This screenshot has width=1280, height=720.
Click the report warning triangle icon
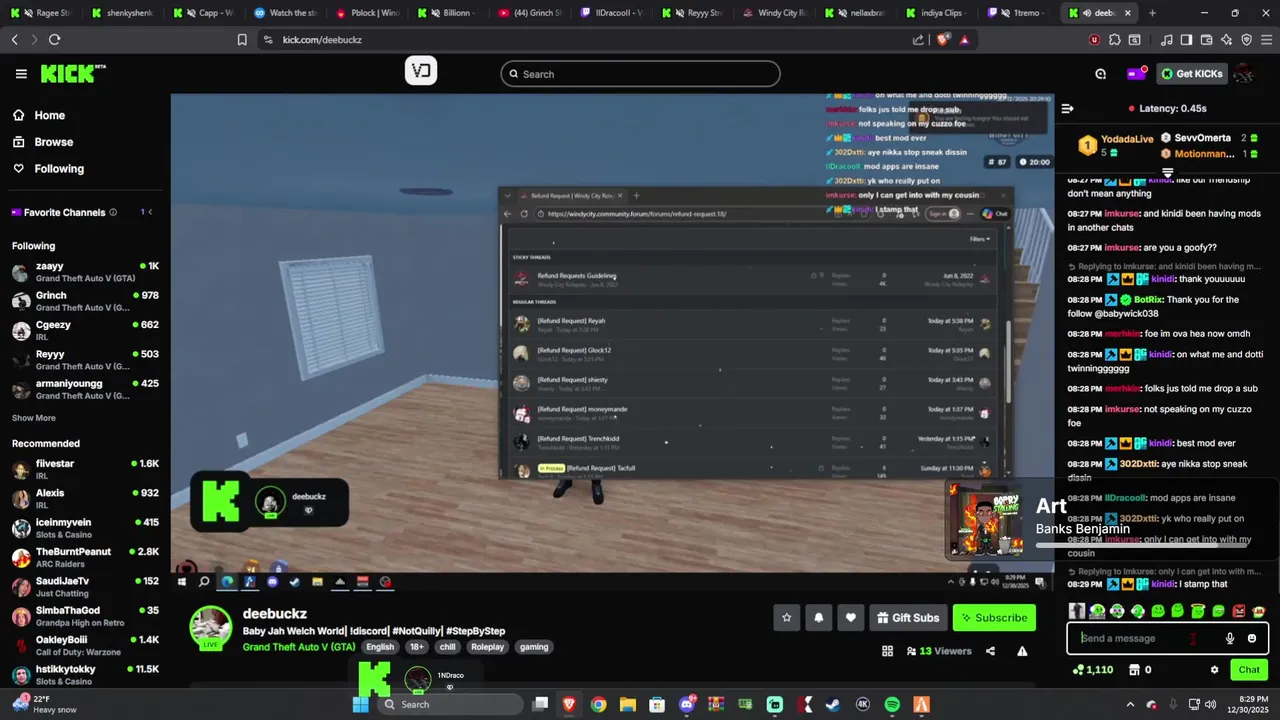click(1022, 651)
